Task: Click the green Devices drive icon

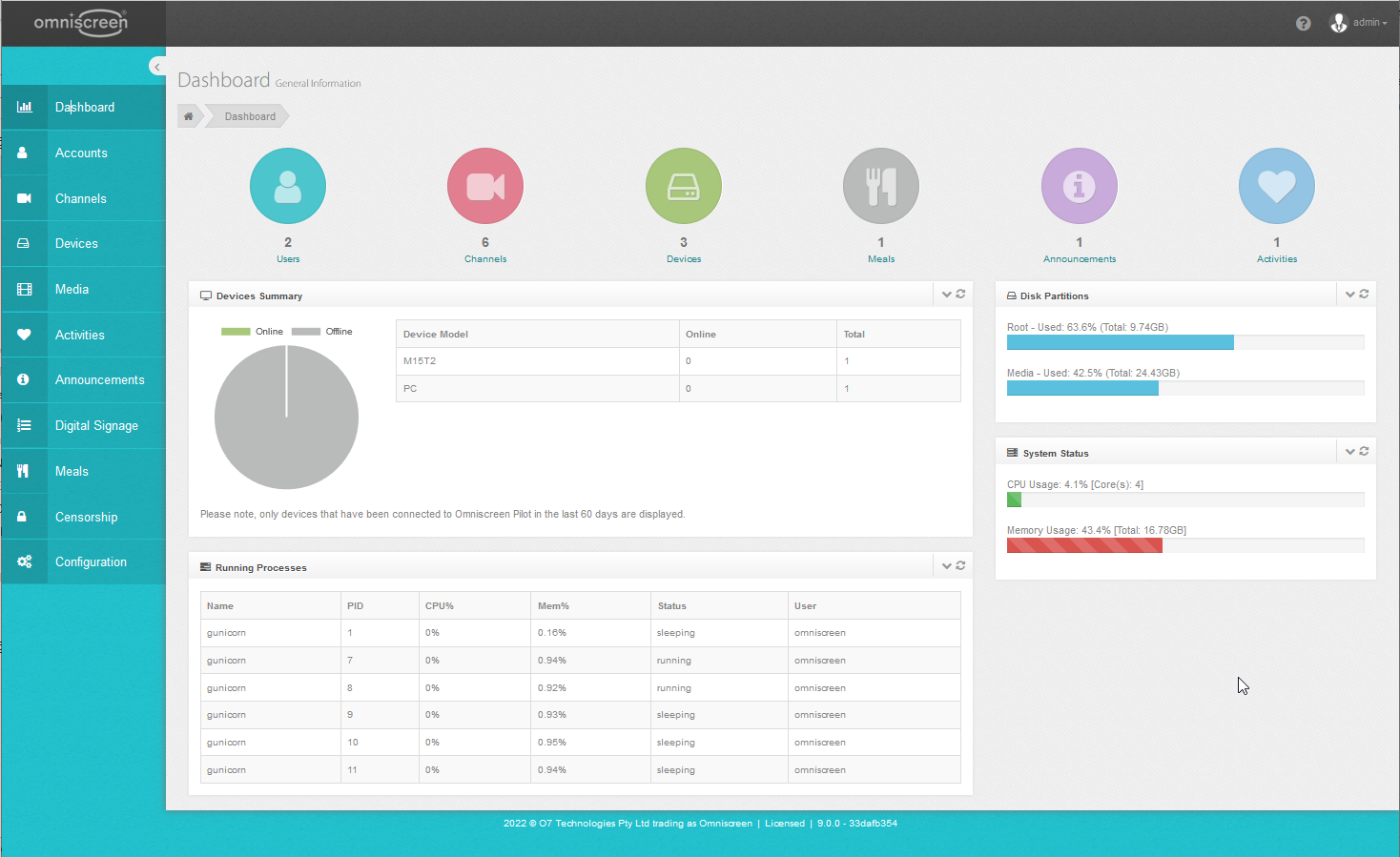Action: point(683,186)
